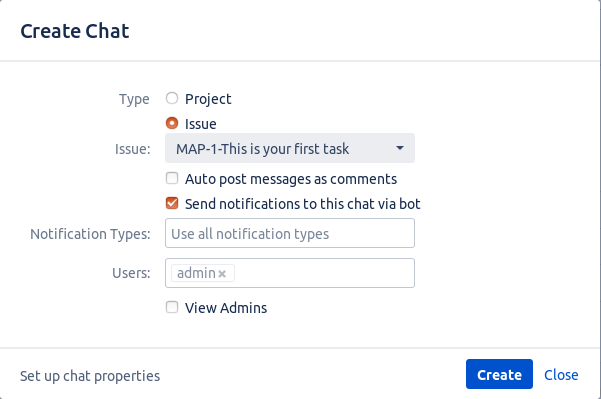Tick the View Admins checkbox
Image resolution: width=601 pixels, height=399 pixels.
coord(172,307)
